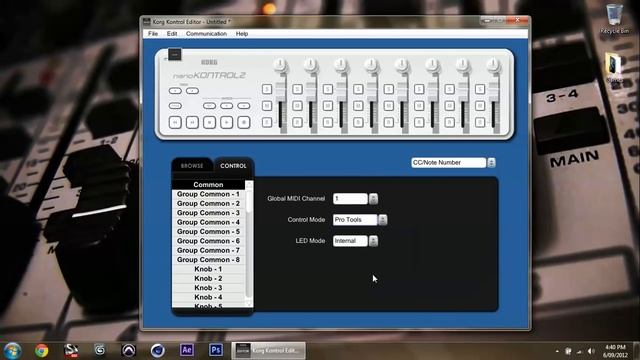Select the Track previous button
The height and width of the screenshot is (360, 640).
(175, 91)
